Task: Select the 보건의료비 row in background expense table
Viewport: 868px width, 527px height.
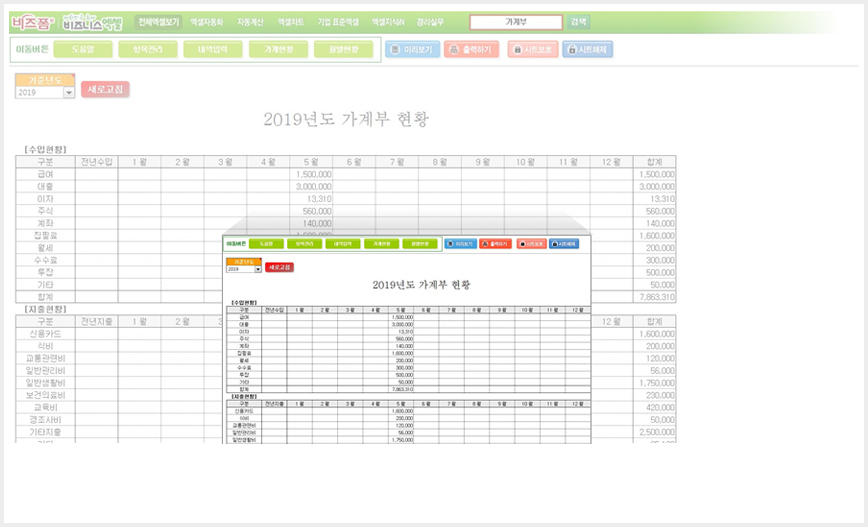Action: click(x=45, y=395)
